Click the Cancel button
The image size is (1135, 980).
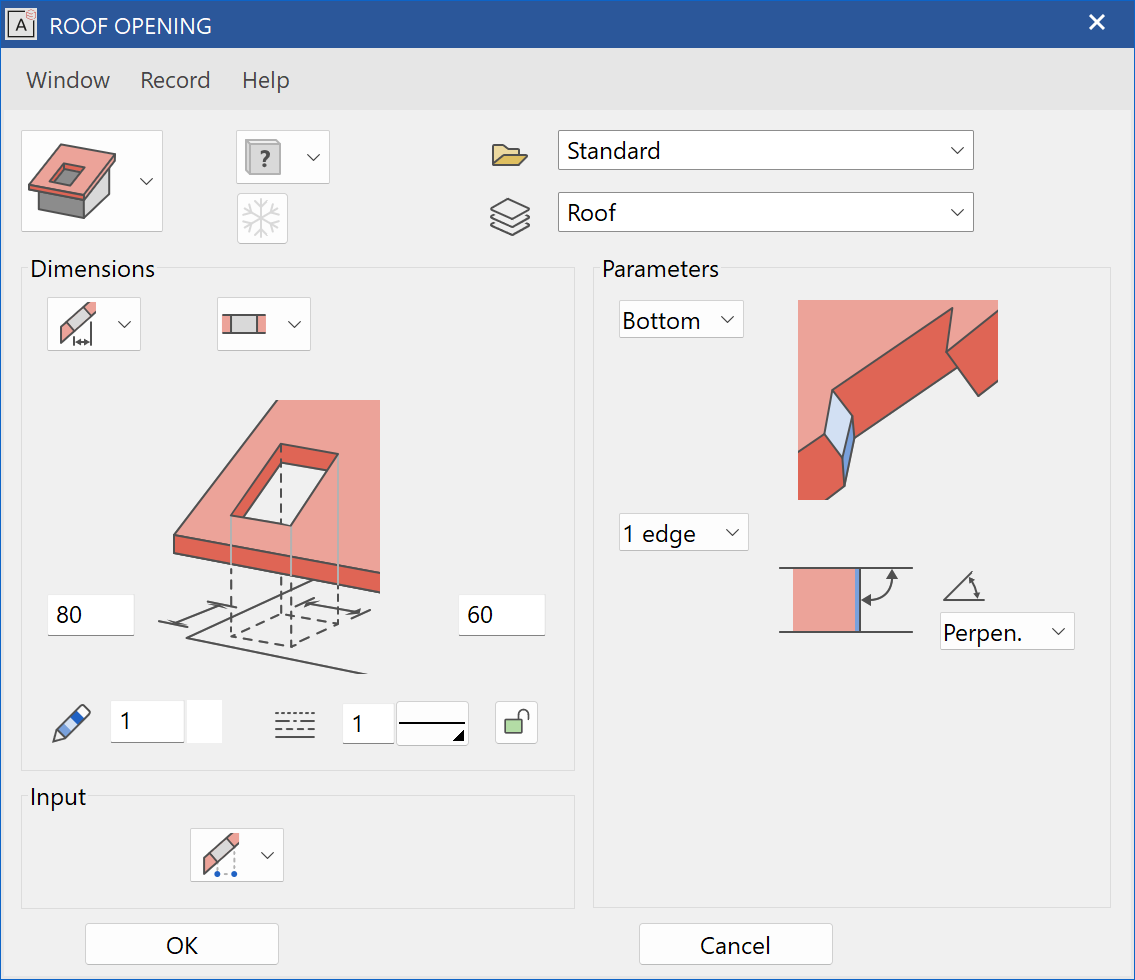pyautogui.click(x=735, y=945)
